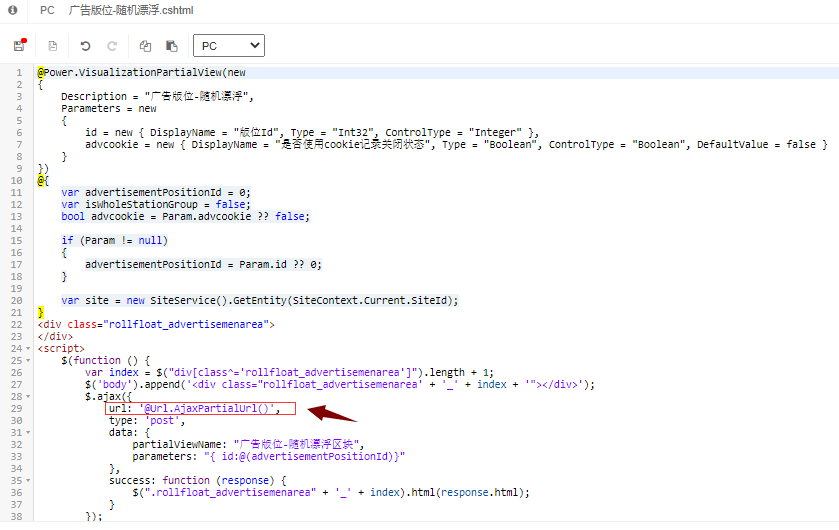Select the PC tab in header
The image size is (839, 530).
pos(47,10)
